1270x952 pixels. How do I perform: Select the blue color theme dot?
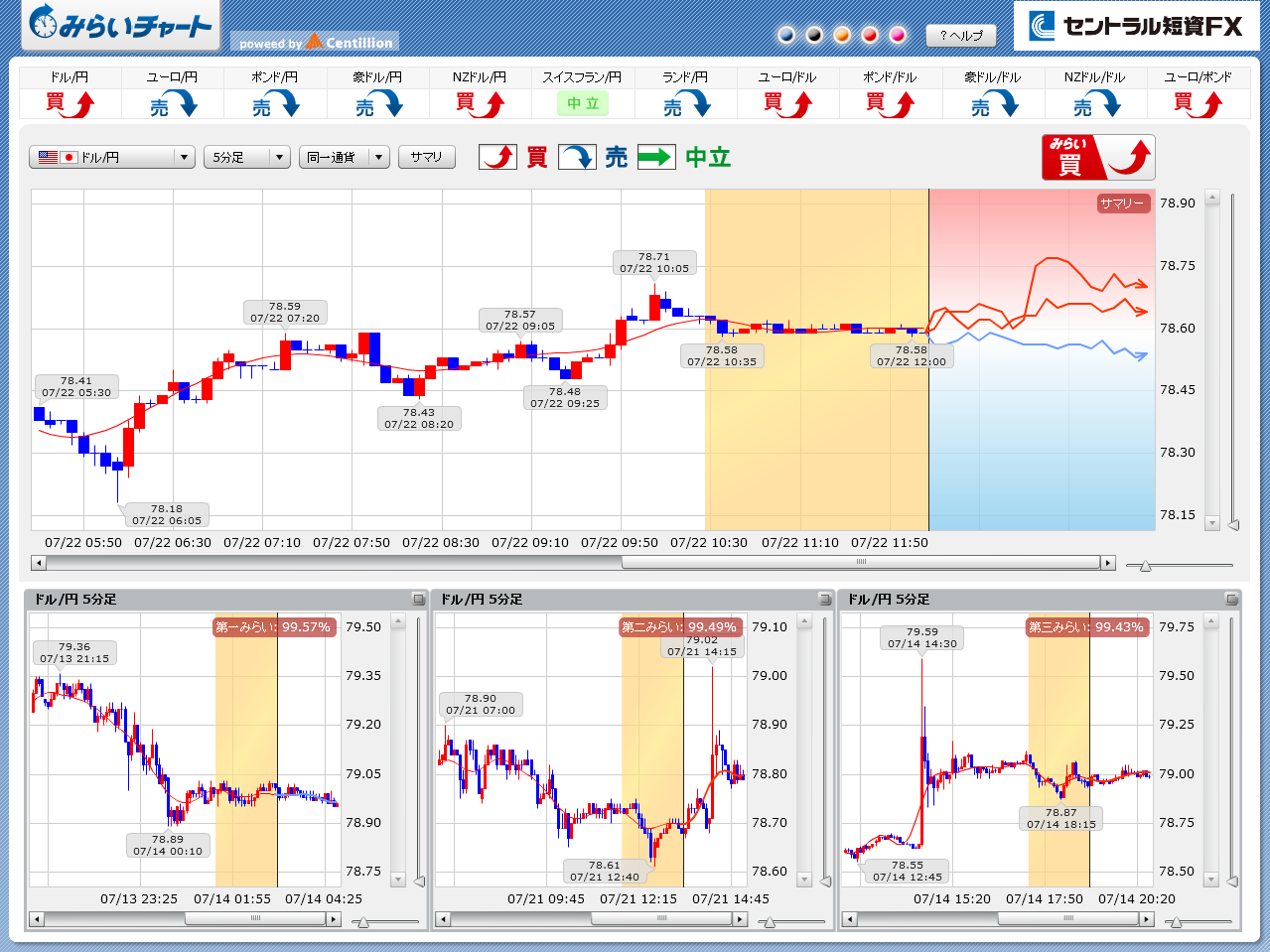(786, 35)
